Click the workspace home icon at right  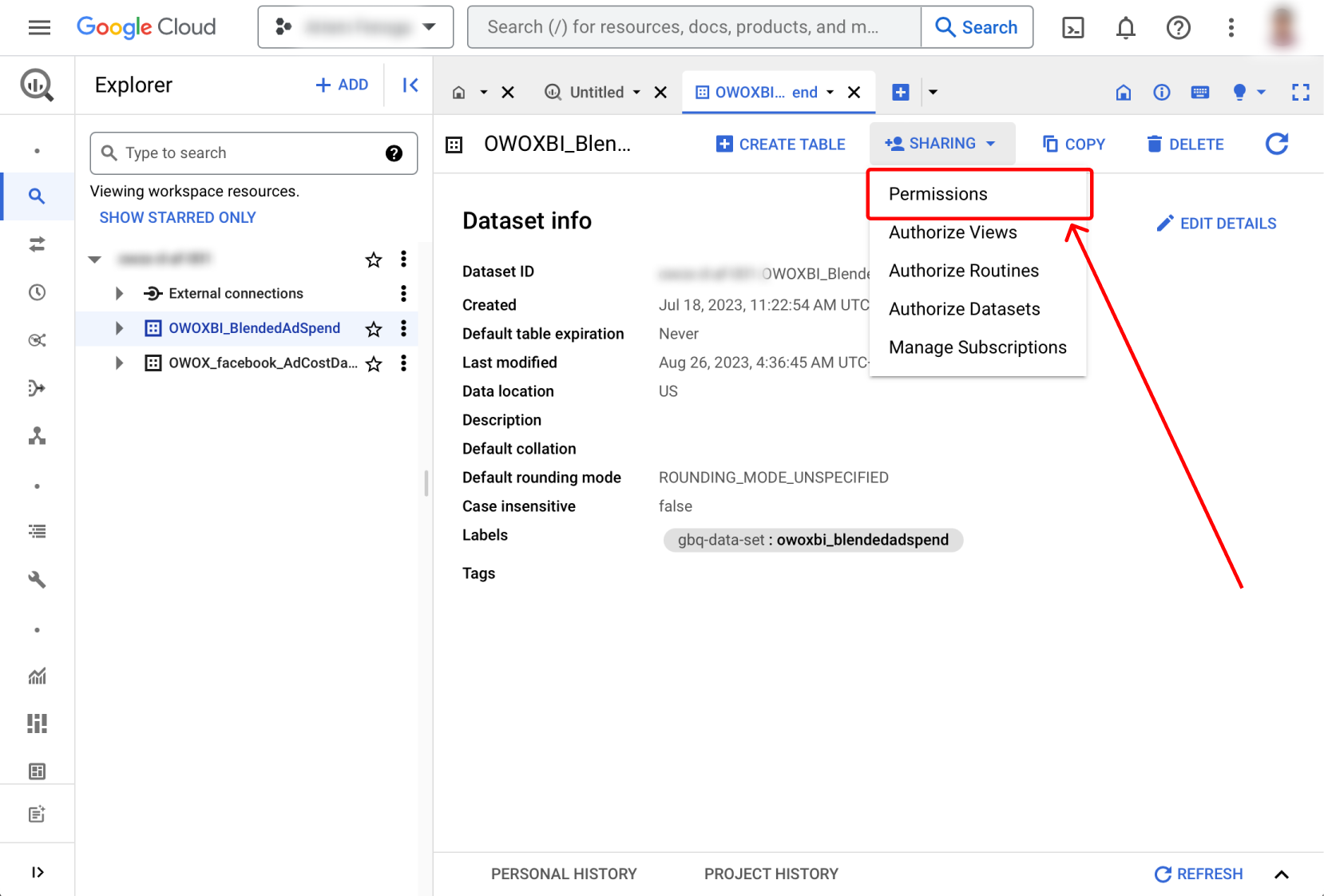pyautogui.click(x=1124, y=93)
